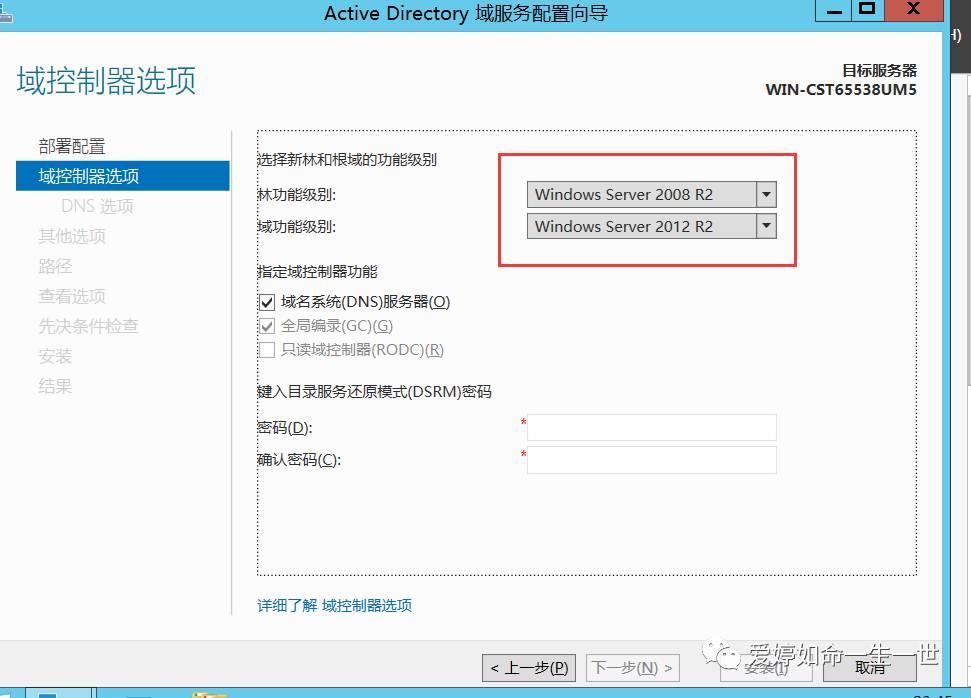The height and width of the screenshot is (698, 971).
Task: Click the 选择新林和根域的功能级别 text
Action: tap(347, 160)
